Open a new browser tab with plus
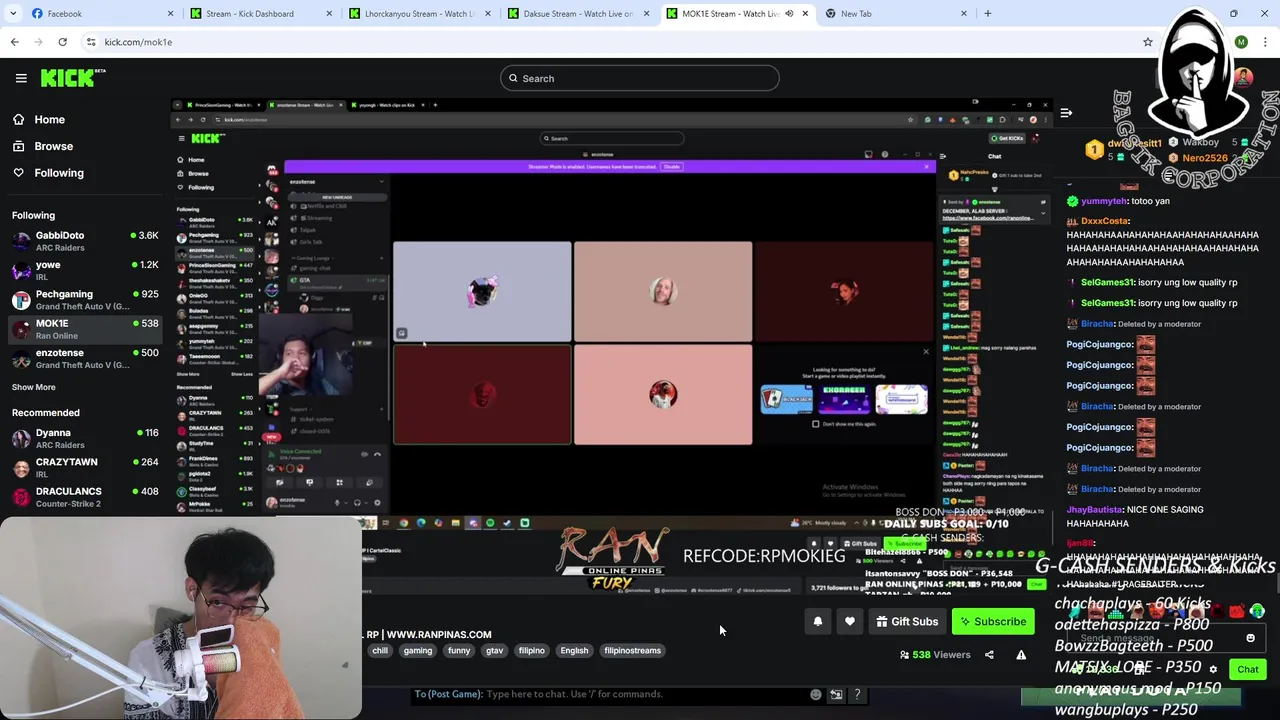The height and width of the screenshot is (720, 1280). [988, 13]
